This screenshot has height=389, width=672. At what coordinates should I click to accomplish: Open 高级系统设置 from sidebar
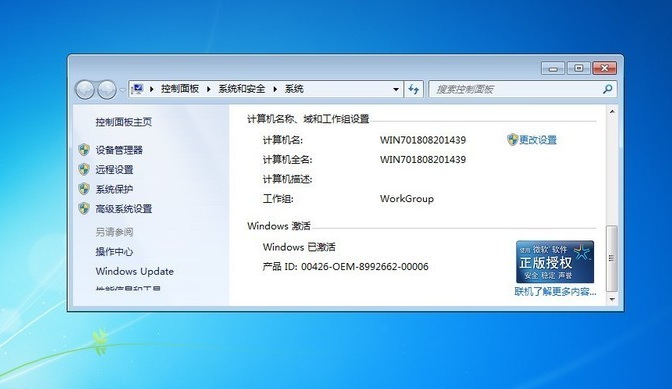click(123, 209)
